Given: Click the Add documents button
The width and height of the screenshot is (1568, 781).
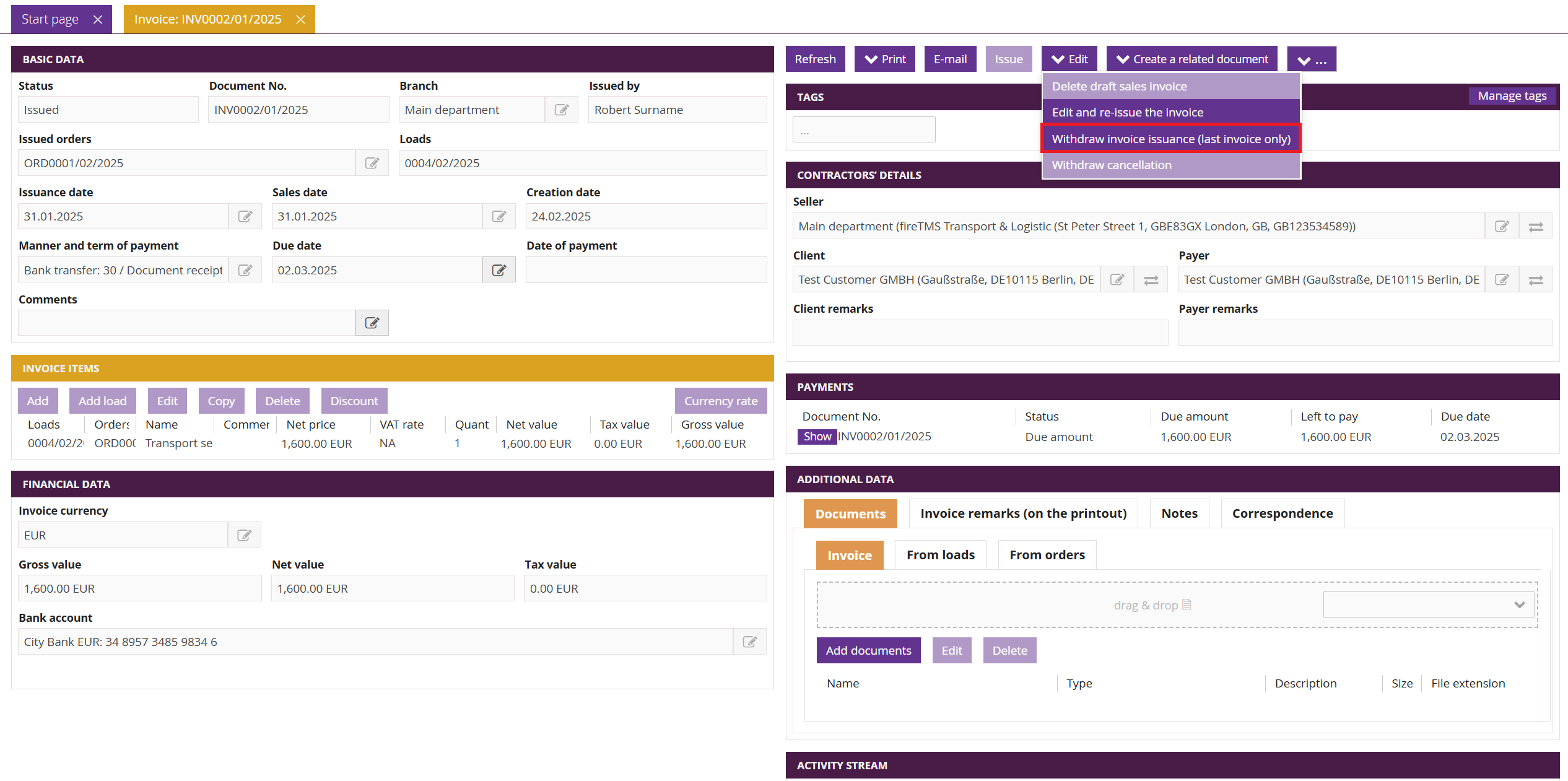Looking at the screenshot, I should click(868, 650).
